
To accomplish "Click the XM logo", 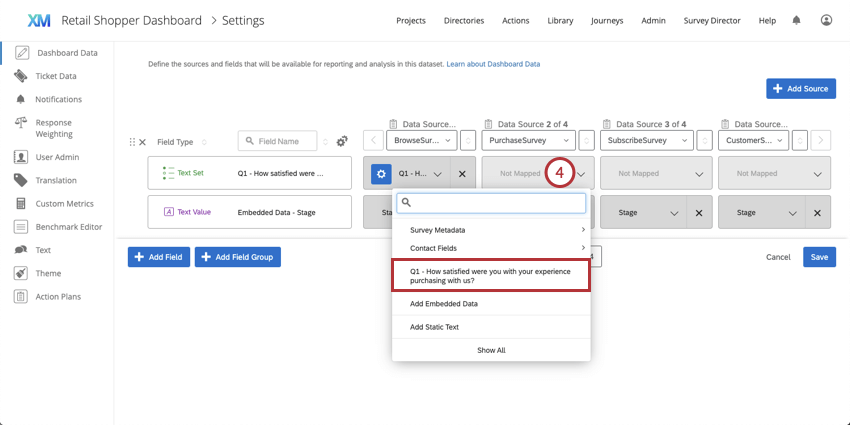I will click(39, 20).
